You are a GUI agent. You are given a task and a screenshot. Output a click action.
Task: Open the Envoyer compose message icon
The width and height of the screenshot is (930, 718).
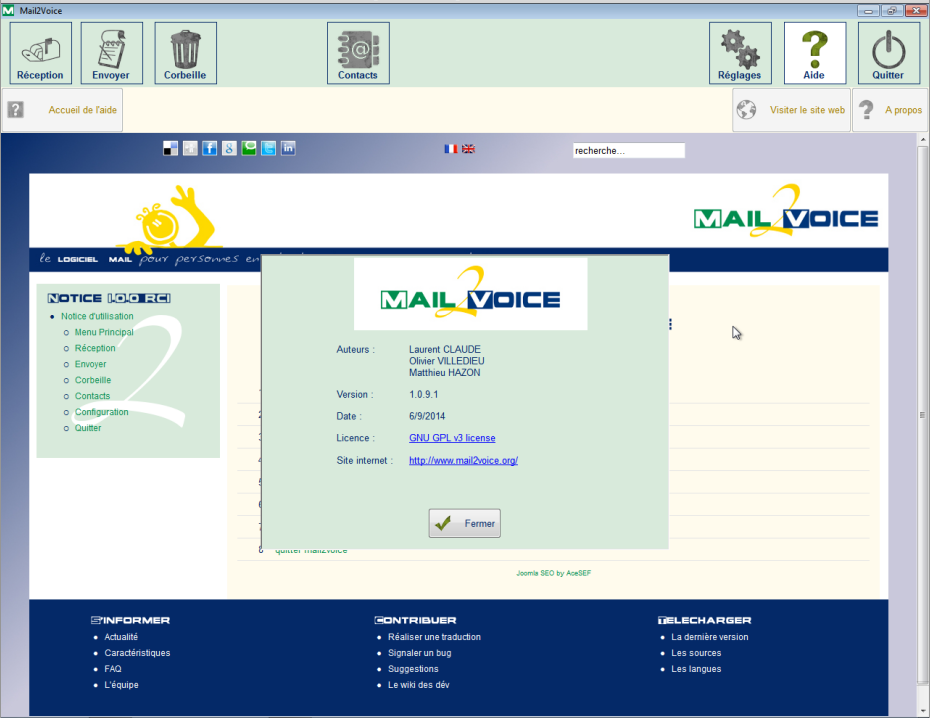pos(112,53)
